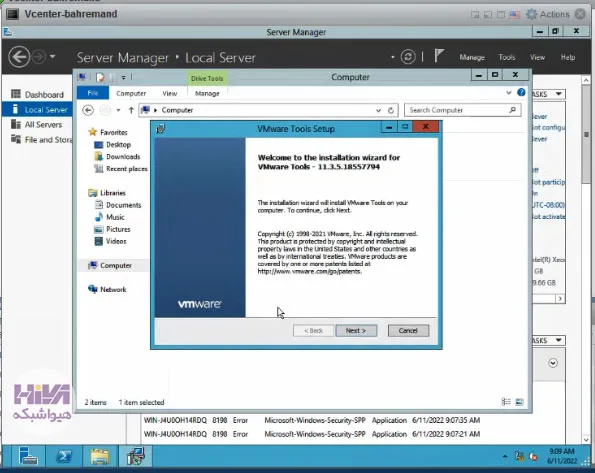Open the Manage tab under Drive Tools

pos(207,93)
